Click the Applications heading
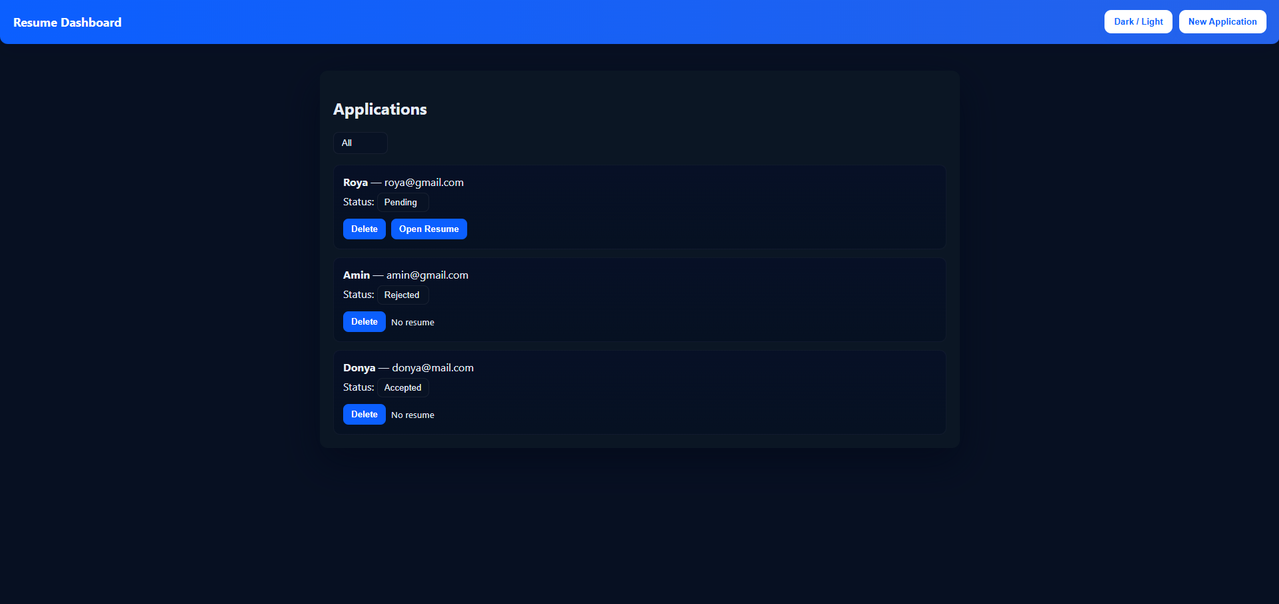The height and width of the screenshot is (604, 1279). click(380, 109)
